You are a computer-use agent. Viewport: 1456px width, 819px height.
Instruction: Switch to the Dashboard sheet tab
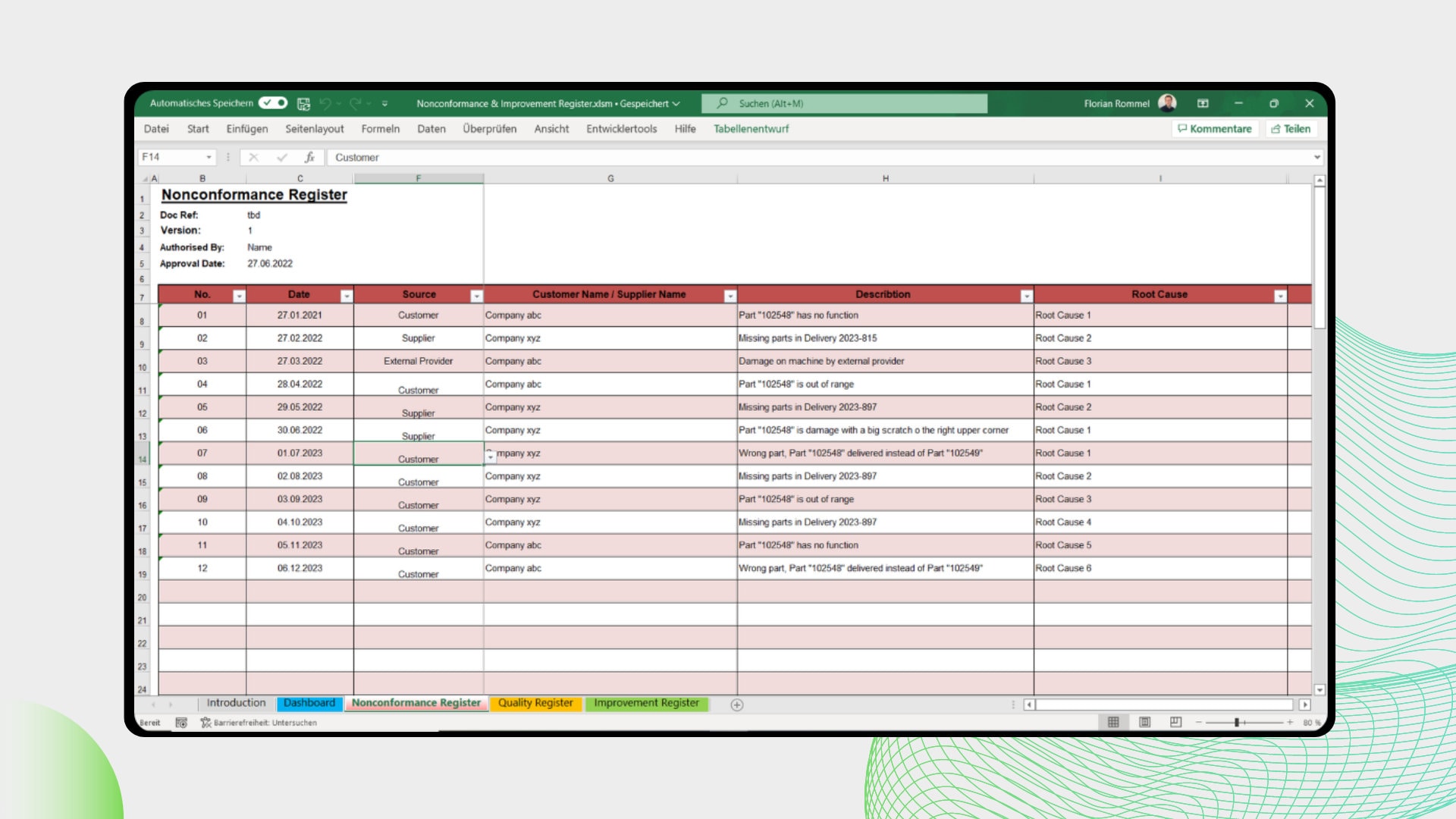pos(309,704)
